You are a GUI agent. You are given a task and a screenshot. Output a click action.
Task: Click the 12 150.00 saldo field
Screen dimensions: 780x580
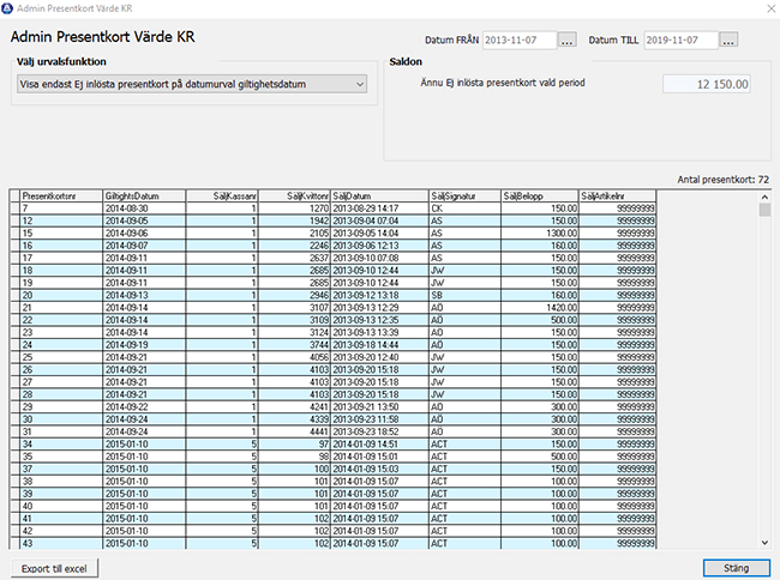click(706, 84)
